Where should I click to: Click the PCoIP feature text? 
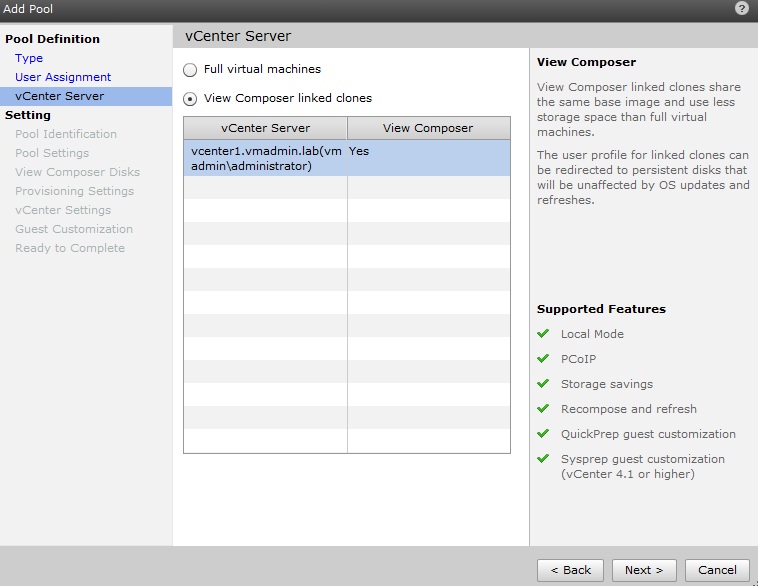tap(578, 359)
